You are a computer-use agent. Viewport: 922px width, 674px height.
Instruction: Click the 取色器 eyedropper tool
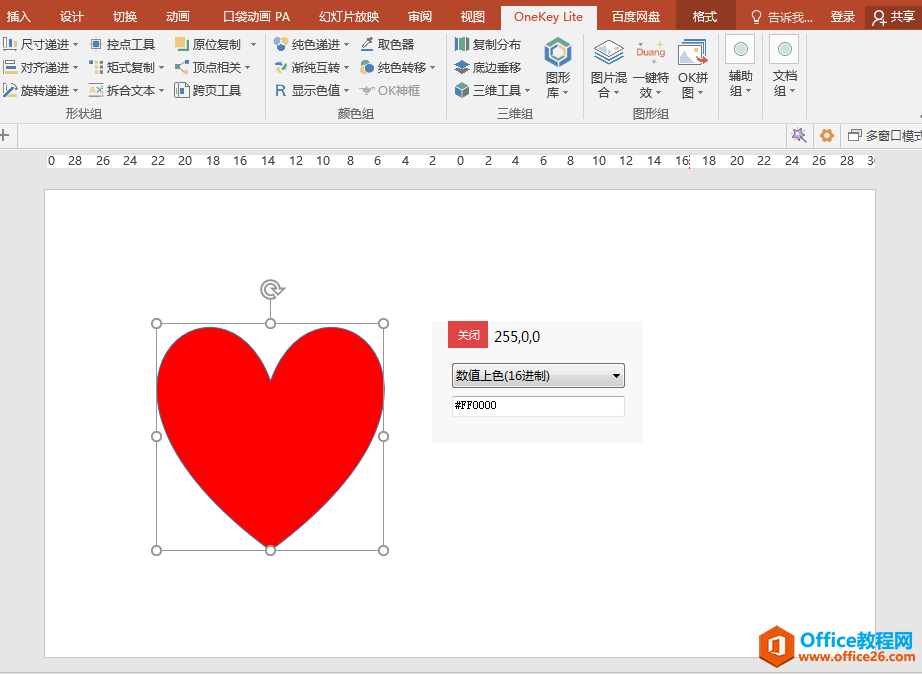(387, 44)
